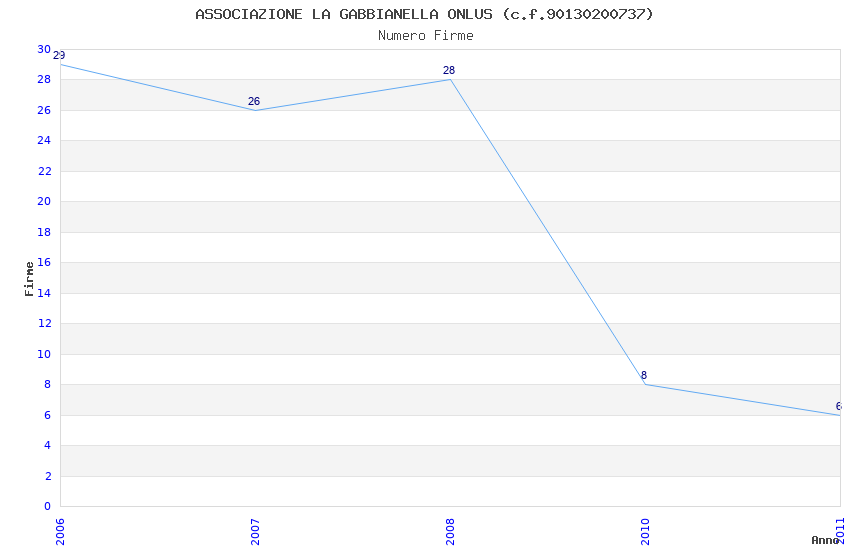Click the y-axis value 14
Image resolution: width=850 pixels, height=550 pixels.
click(x=44, y=293)
